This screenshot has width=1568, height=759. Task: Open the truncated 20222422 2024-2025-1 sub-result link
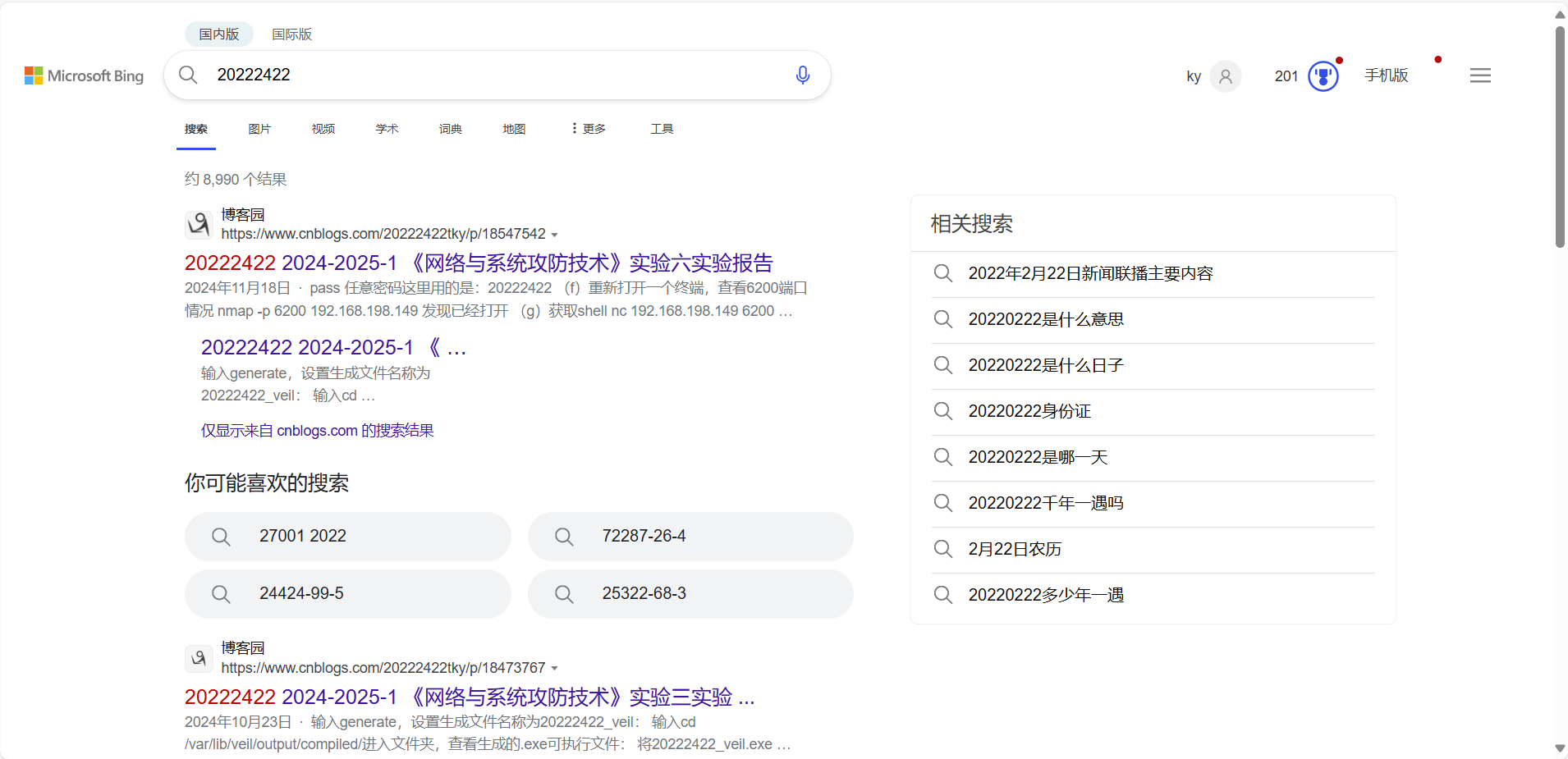click(x=333, y=348)
